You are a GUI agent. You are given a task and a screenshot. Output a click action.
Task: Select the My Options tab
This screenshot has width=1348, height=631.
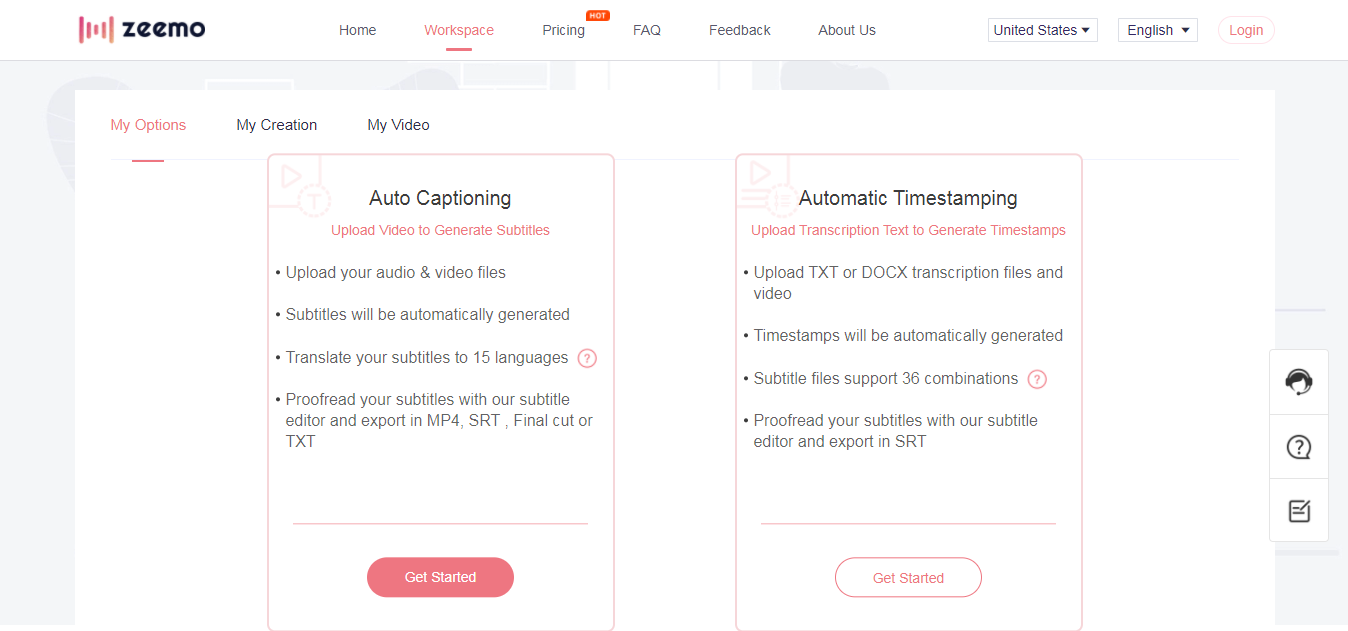point(148,124)
